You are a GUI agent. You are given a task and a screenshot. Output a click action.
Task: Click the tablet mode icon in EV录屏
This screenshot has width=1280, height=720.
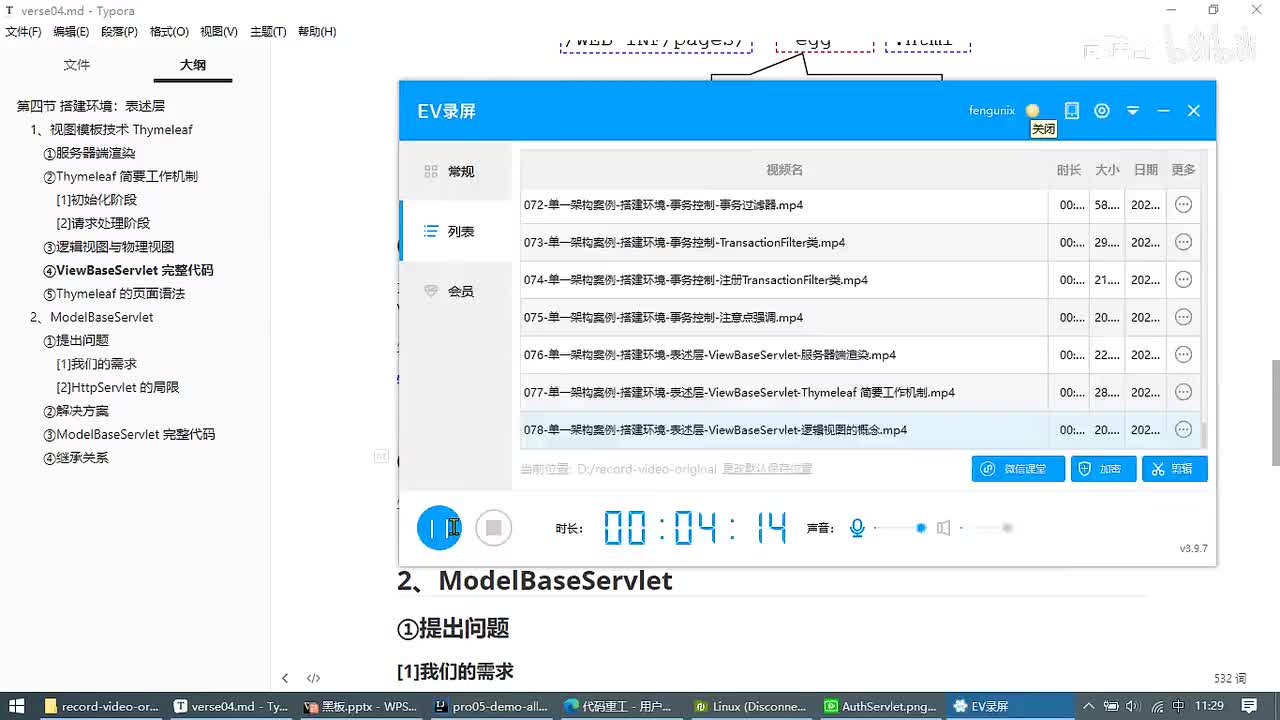click(1071, 111)
